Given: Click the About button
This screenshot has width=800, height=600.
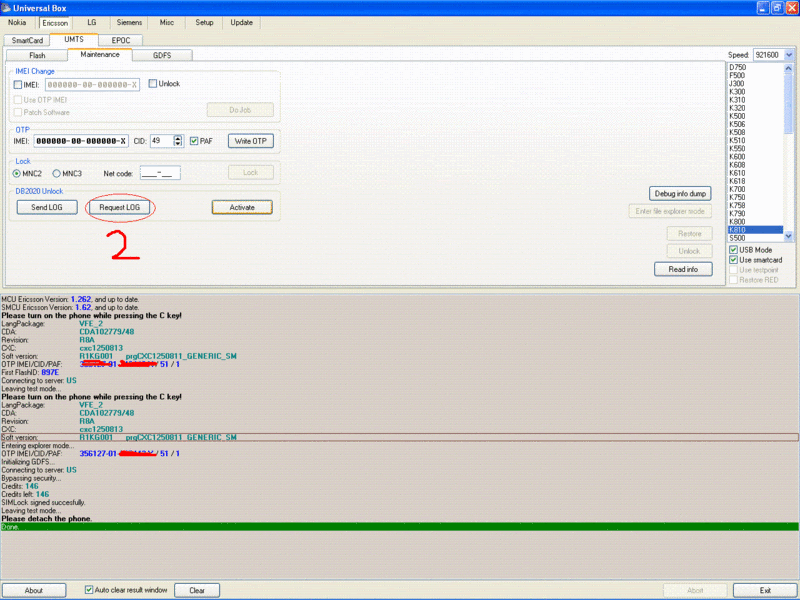Looking at the screenshot, I should [34, 590].
